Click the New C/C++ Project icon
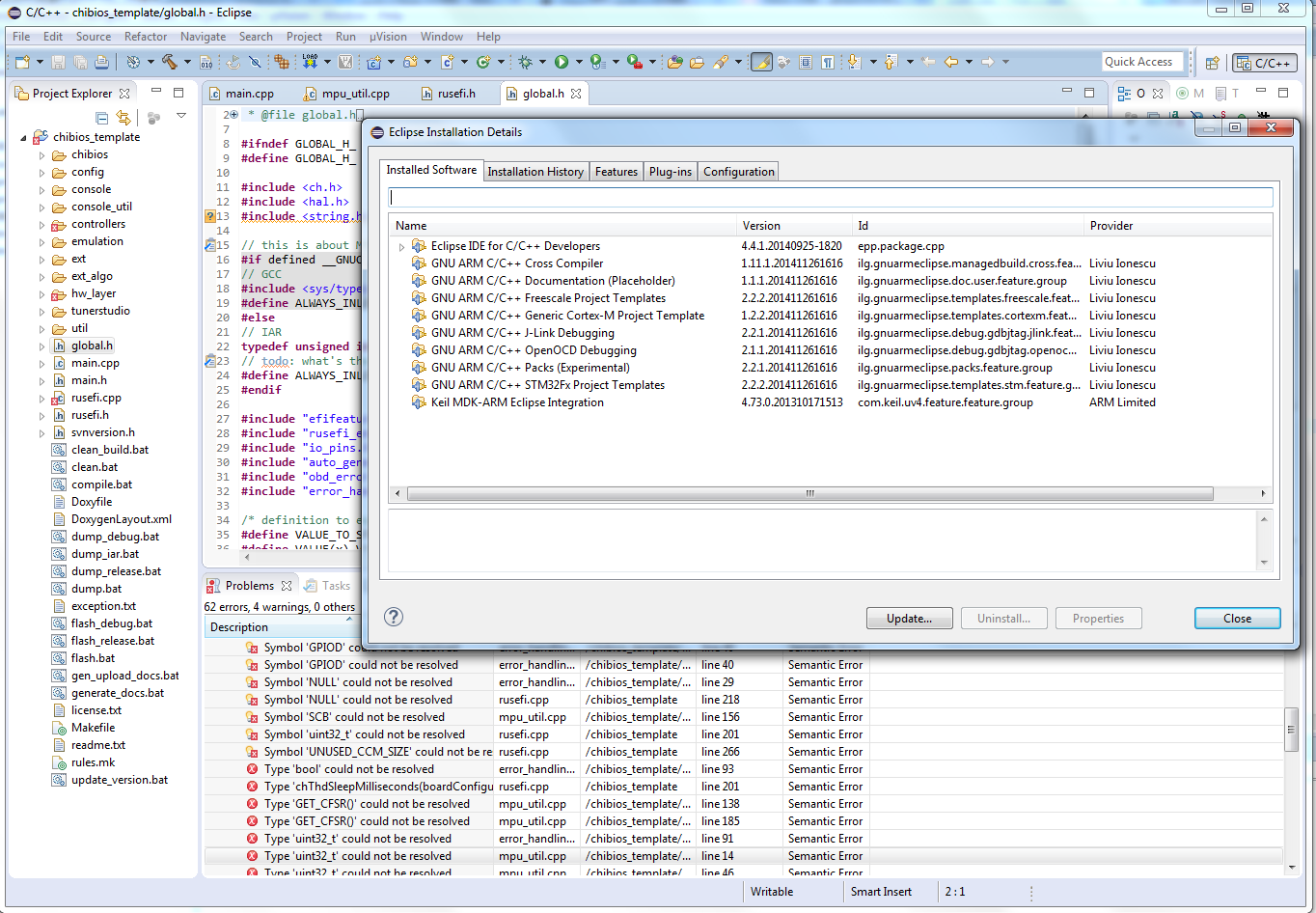Viewport: 1316px width, 913px height. coord(373,62)
